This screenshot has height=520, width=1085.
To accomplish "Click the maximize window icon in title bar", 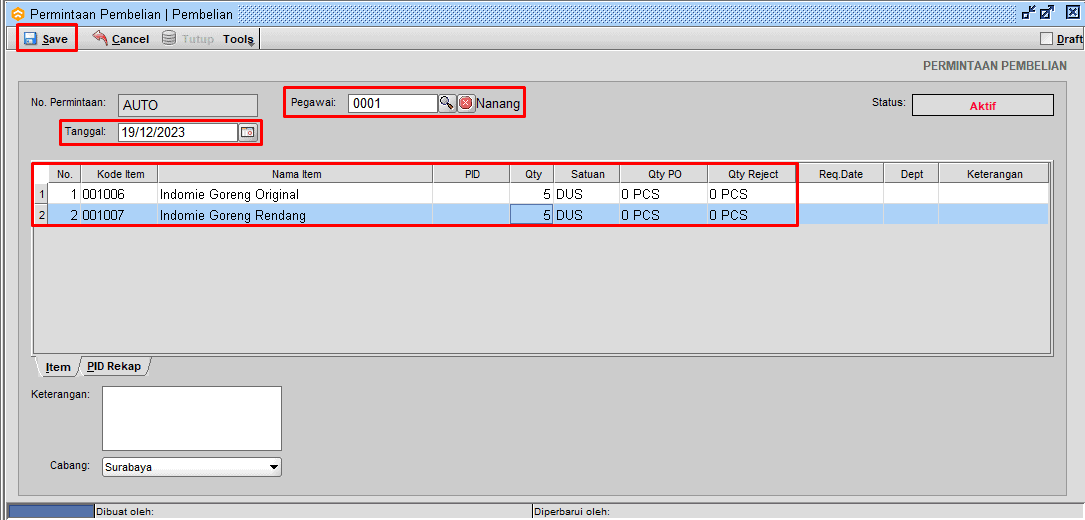I will pyautogui.click(x=1047, y=14).
